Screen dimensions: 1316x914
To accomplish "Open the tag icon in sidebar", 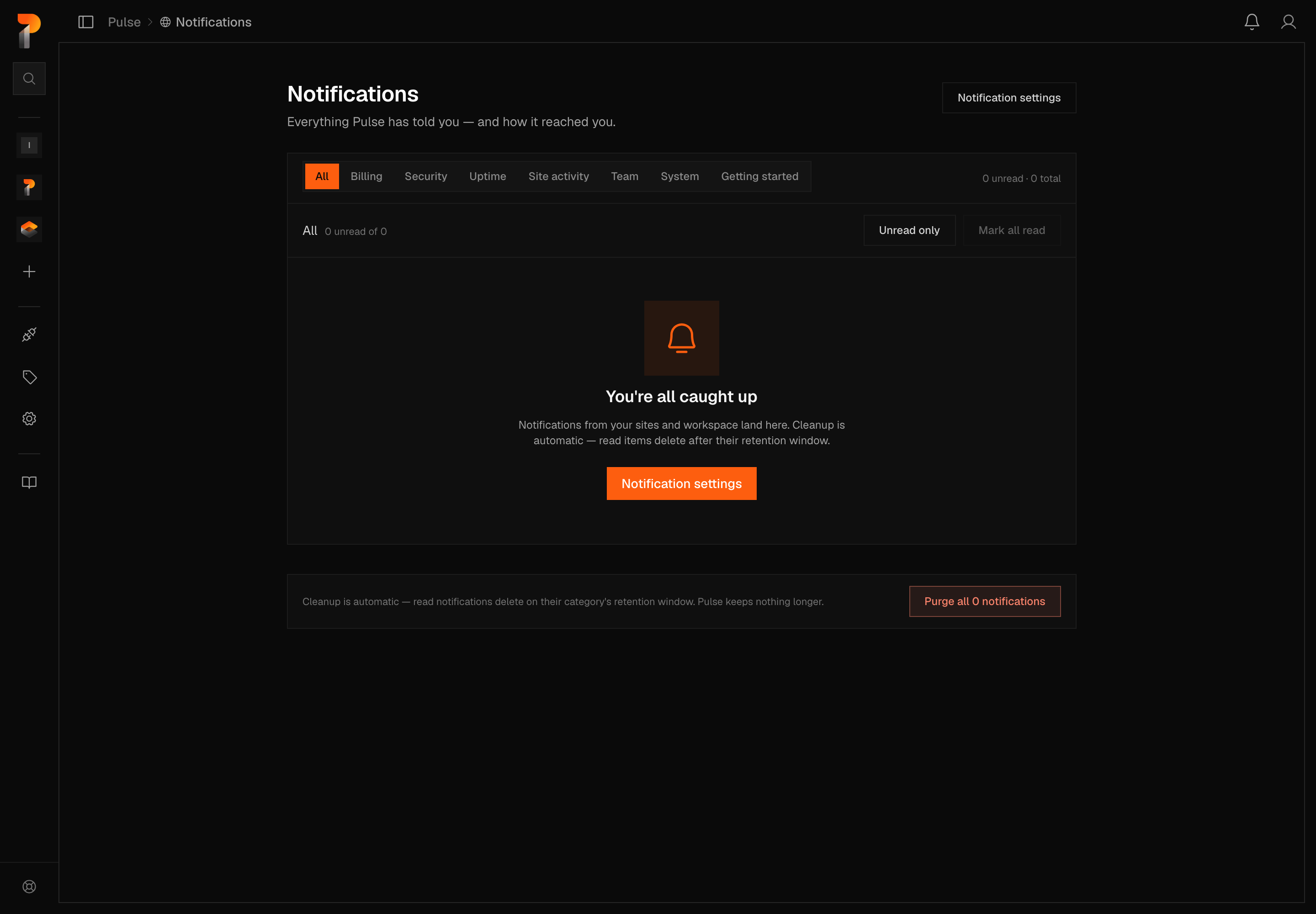I will click(29, 377).
